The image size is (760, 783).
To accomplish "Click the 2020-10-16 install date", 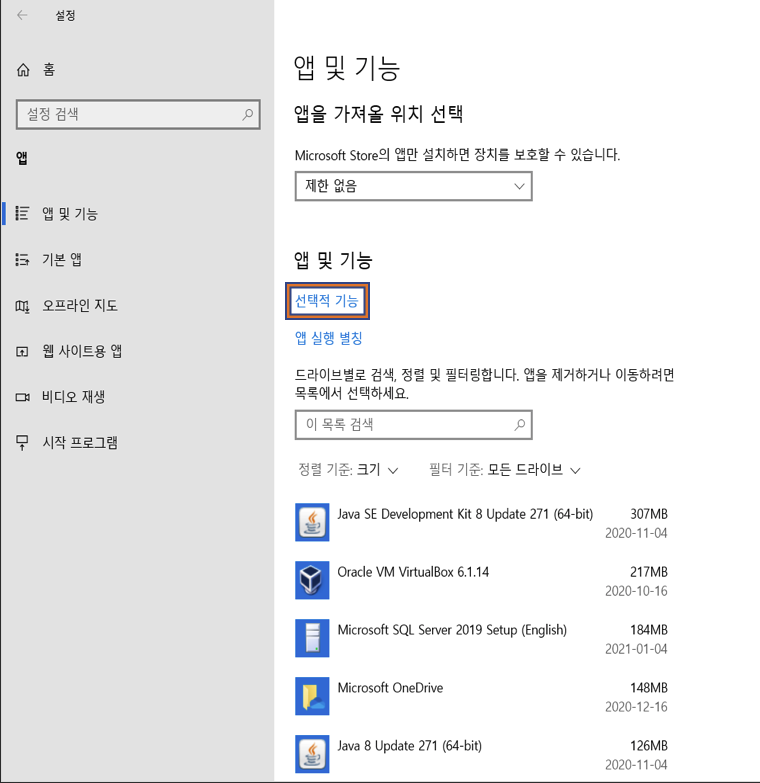I will coord(636,591).
